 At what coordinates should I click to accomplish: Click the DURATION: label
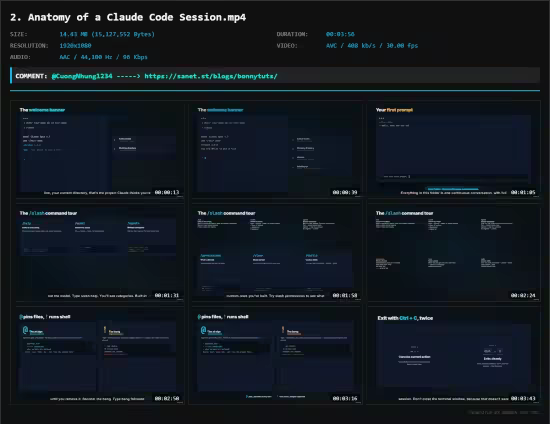[x=292, y=34]
